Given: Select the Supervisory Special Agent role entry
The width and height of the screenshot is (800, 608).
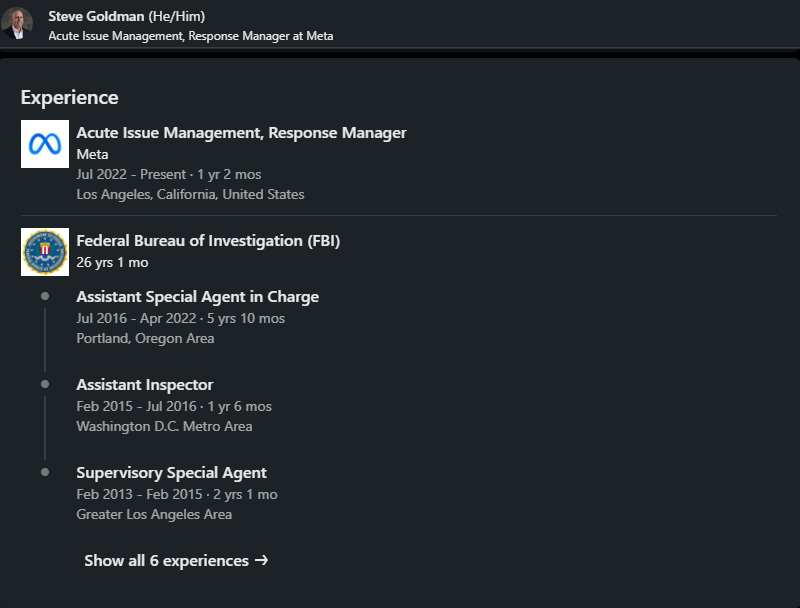Looking at the screenshot, I should 171,473.
